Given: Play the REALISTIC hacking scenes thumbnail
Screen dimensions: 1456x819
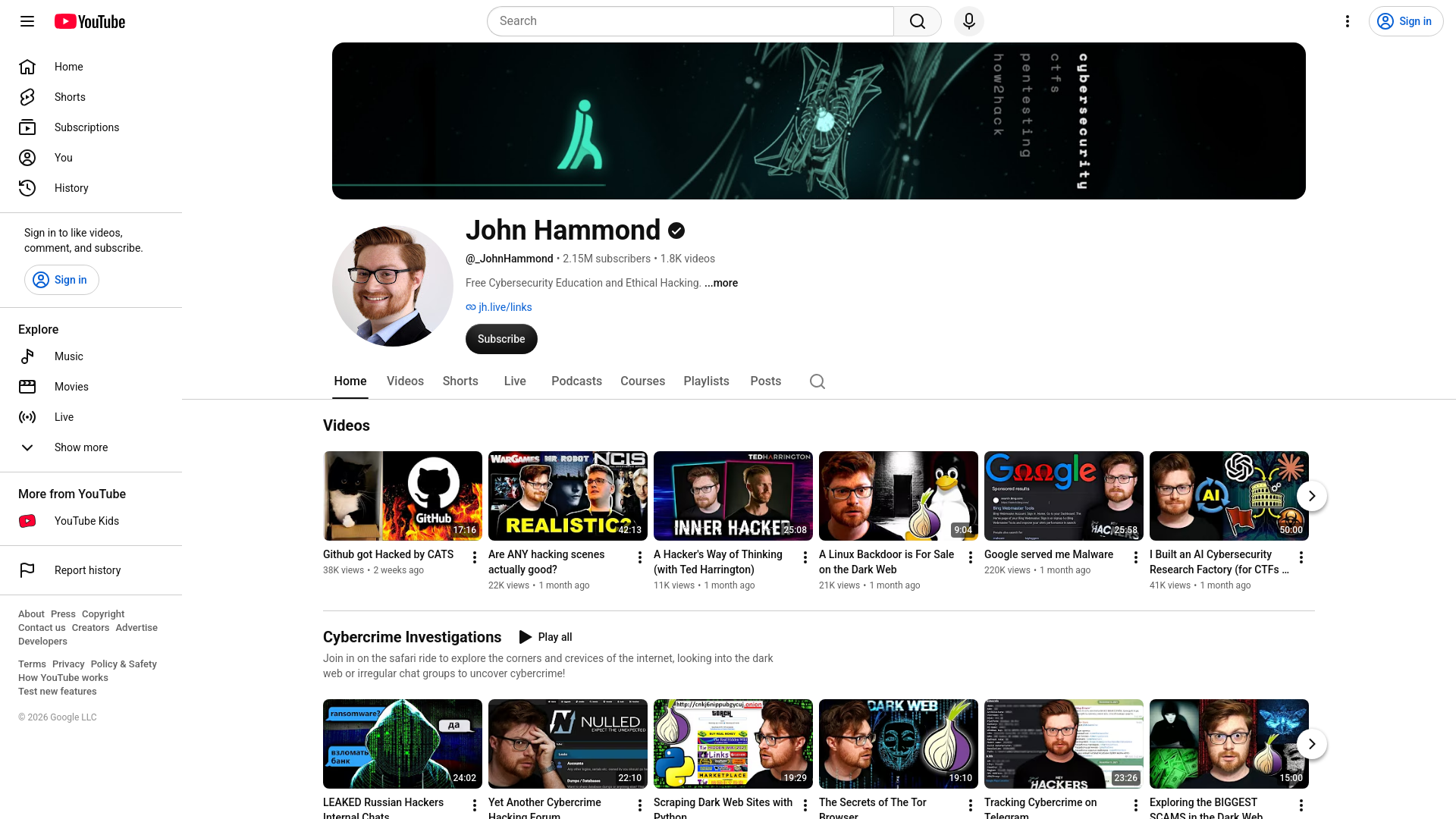Looking at the screenshot, I should coord(568,496).
